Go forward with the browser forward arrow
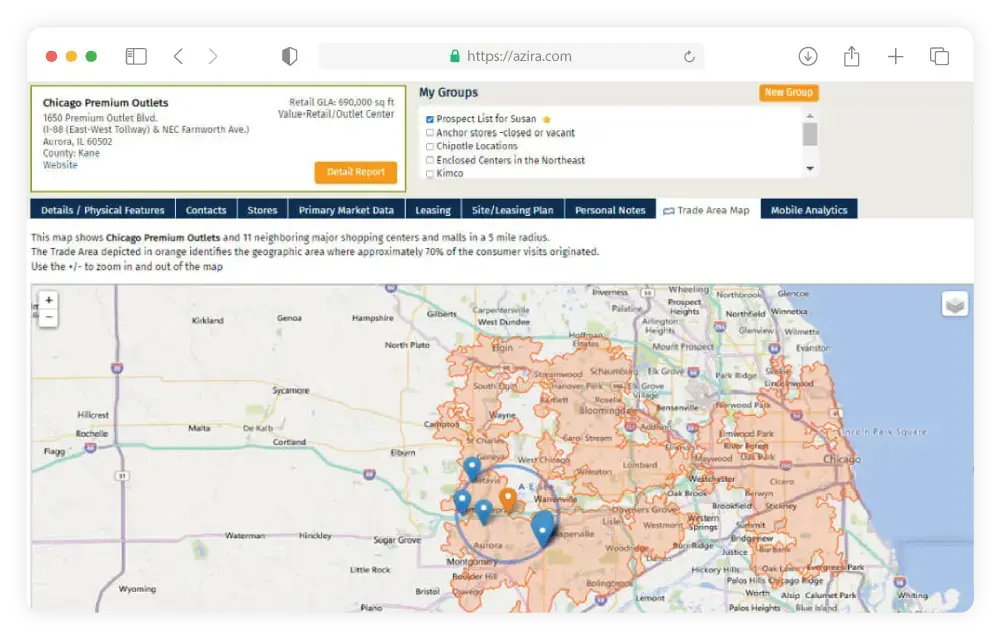Image resolution: width=1000 pixels, height=639 pixels. 213,56
